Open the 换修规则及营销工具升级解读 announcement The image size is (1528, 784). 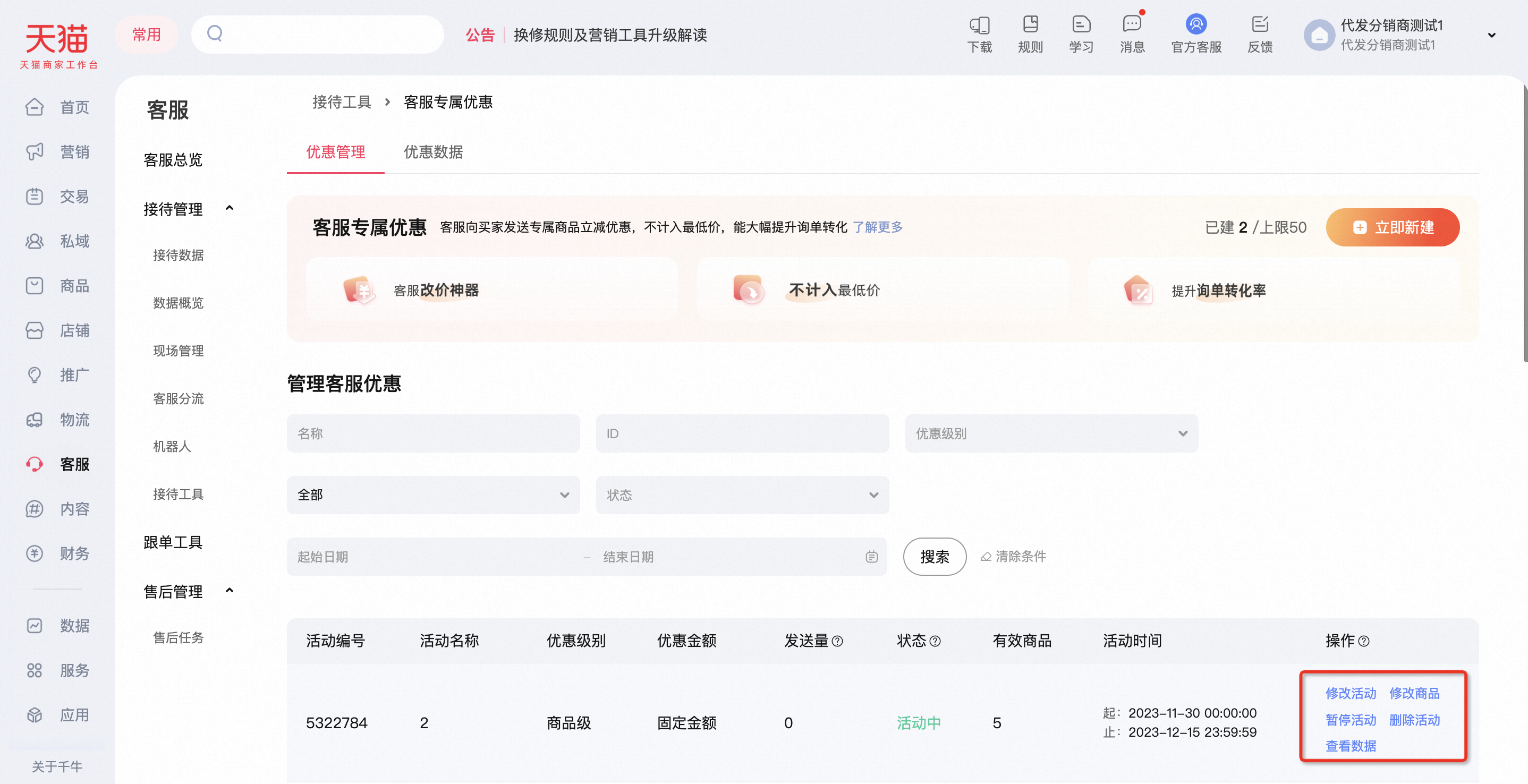click(610, 35)
